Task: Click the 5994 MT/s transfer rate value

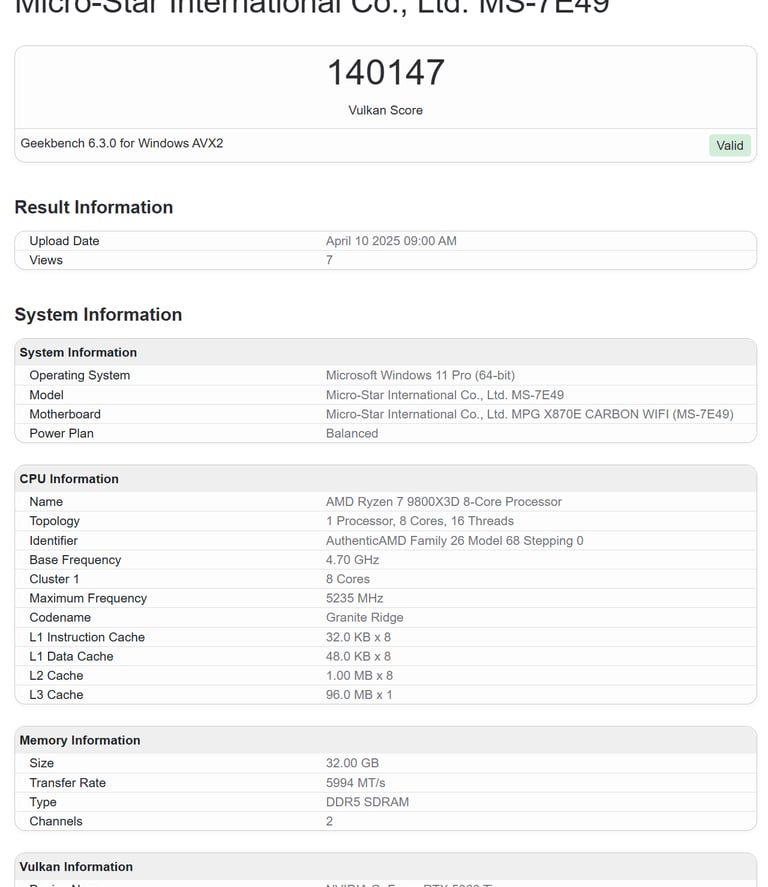Action: point(355,783)
